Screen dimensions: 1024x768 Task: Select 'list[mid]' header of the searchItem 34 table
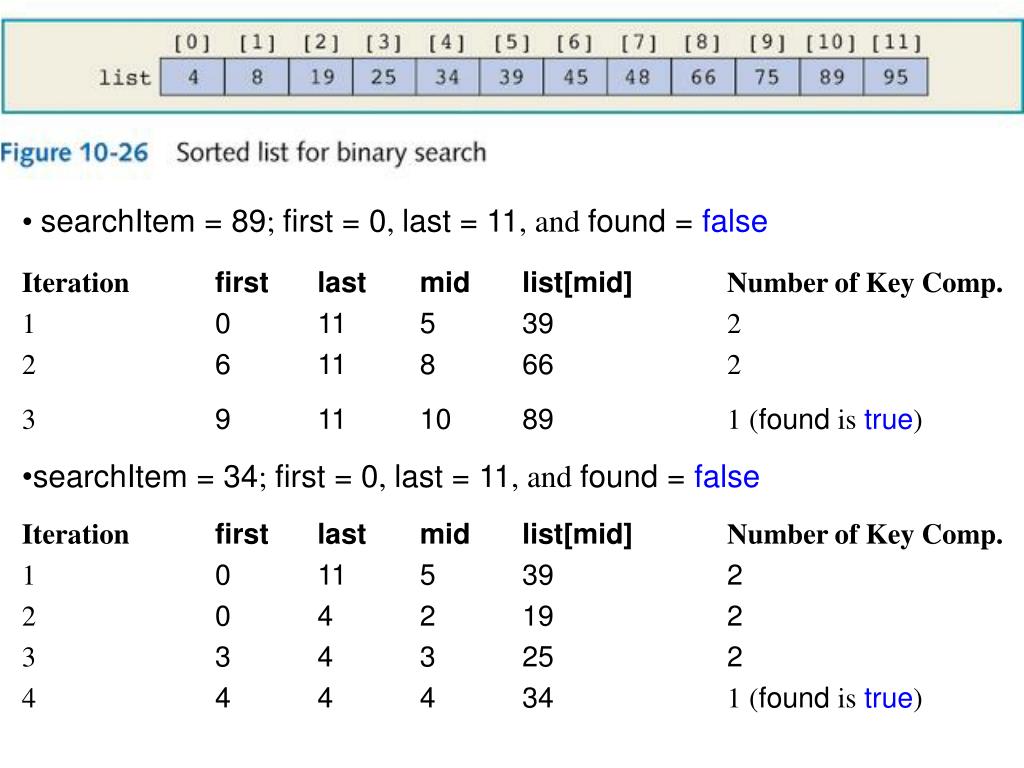click(577, 535)
